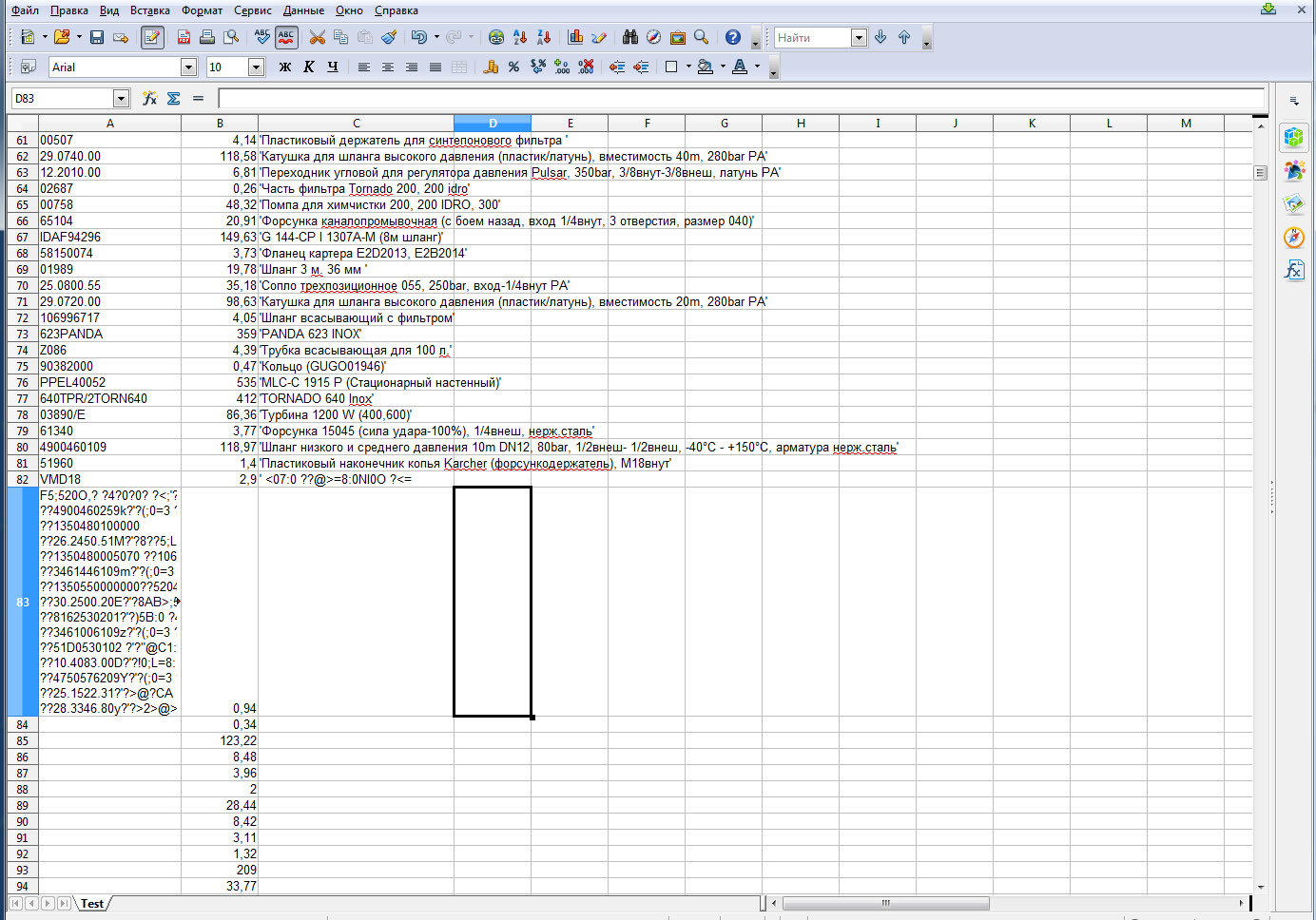Open sidebar Functions fx icon
This screenshot has width=1316, height=920.
click(1293, 270)
